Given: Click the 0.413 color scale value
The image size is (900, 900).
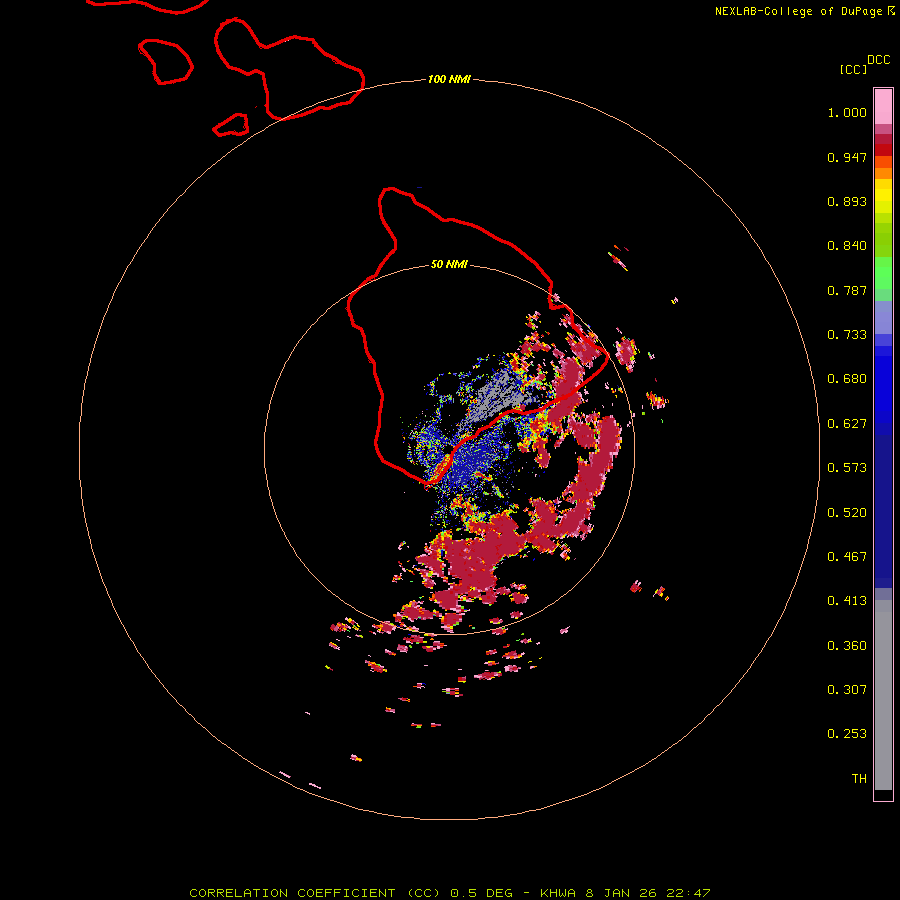Looking at the screenshot, I should pyautogui.click(x=847, y=601).
